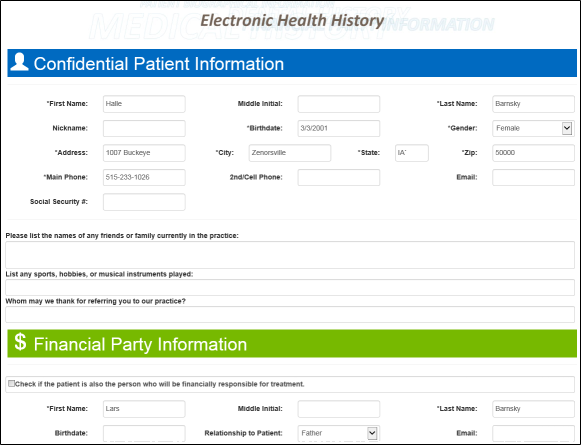Click the Birthdate field showing 3/3/2001

point(339,128)
